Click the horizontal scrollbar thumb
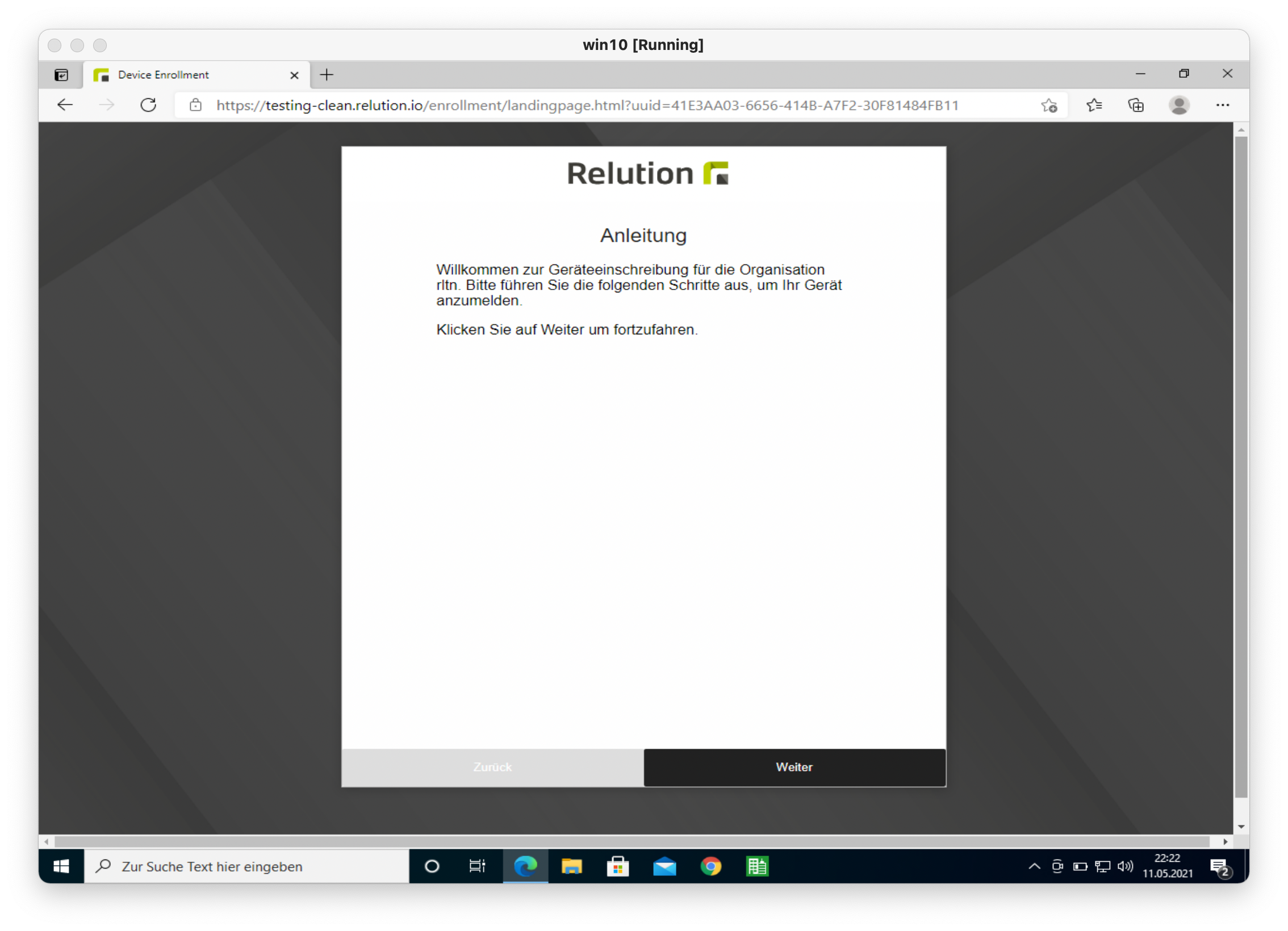The height and width of the screenshot is (931, 1288). (632, 841)
